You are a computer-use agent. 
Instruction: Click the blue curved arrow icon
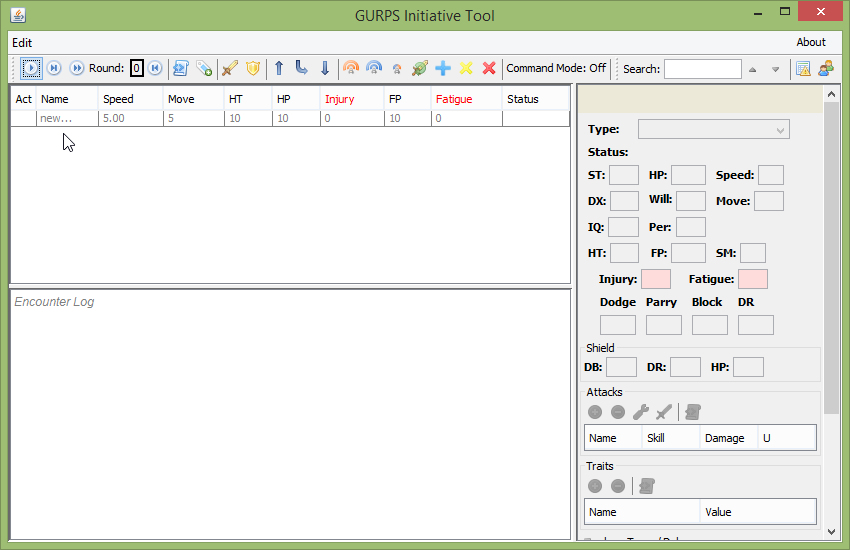click(301, 68)
